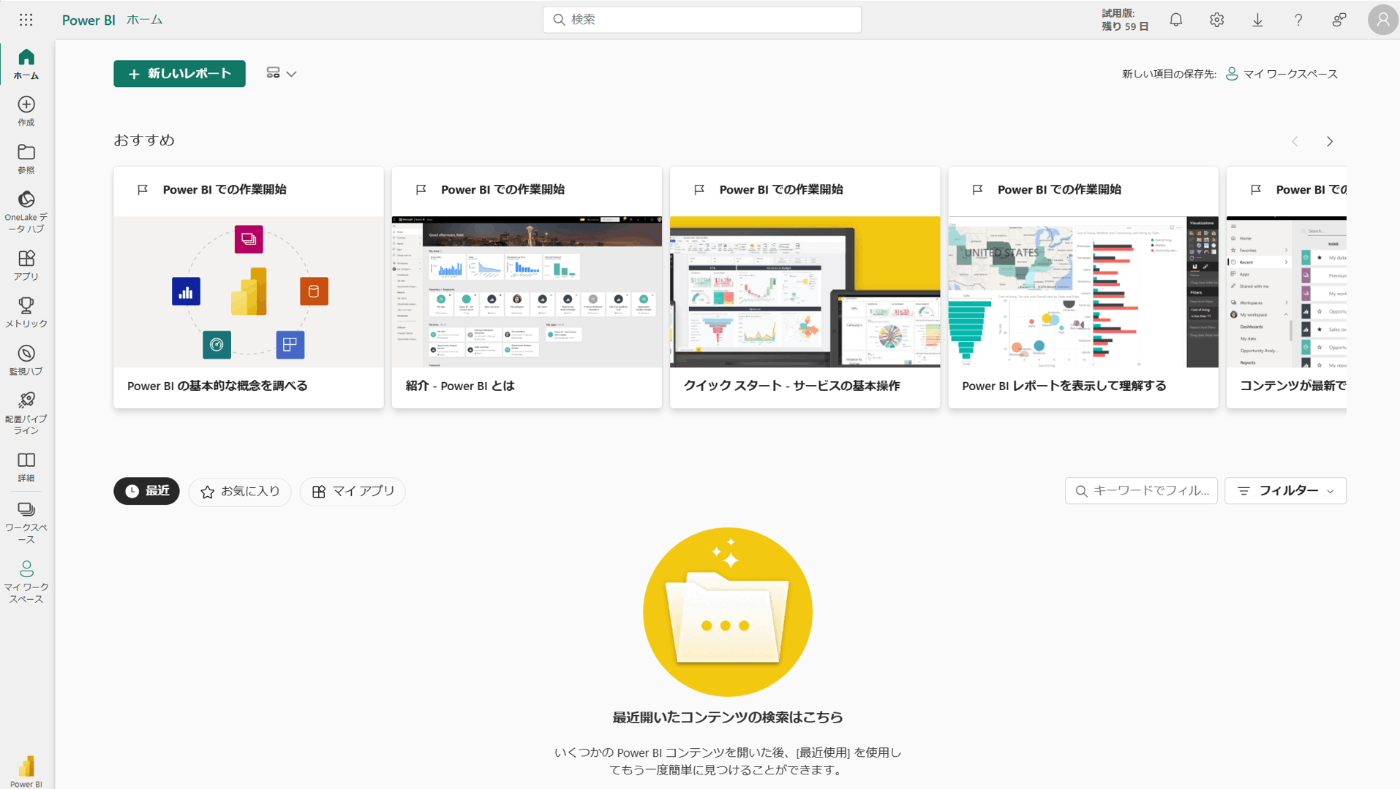Viewport: 1400px width, 789px height.
Task: Show previous recommended cards arrow
Action: click(1295, 142)
